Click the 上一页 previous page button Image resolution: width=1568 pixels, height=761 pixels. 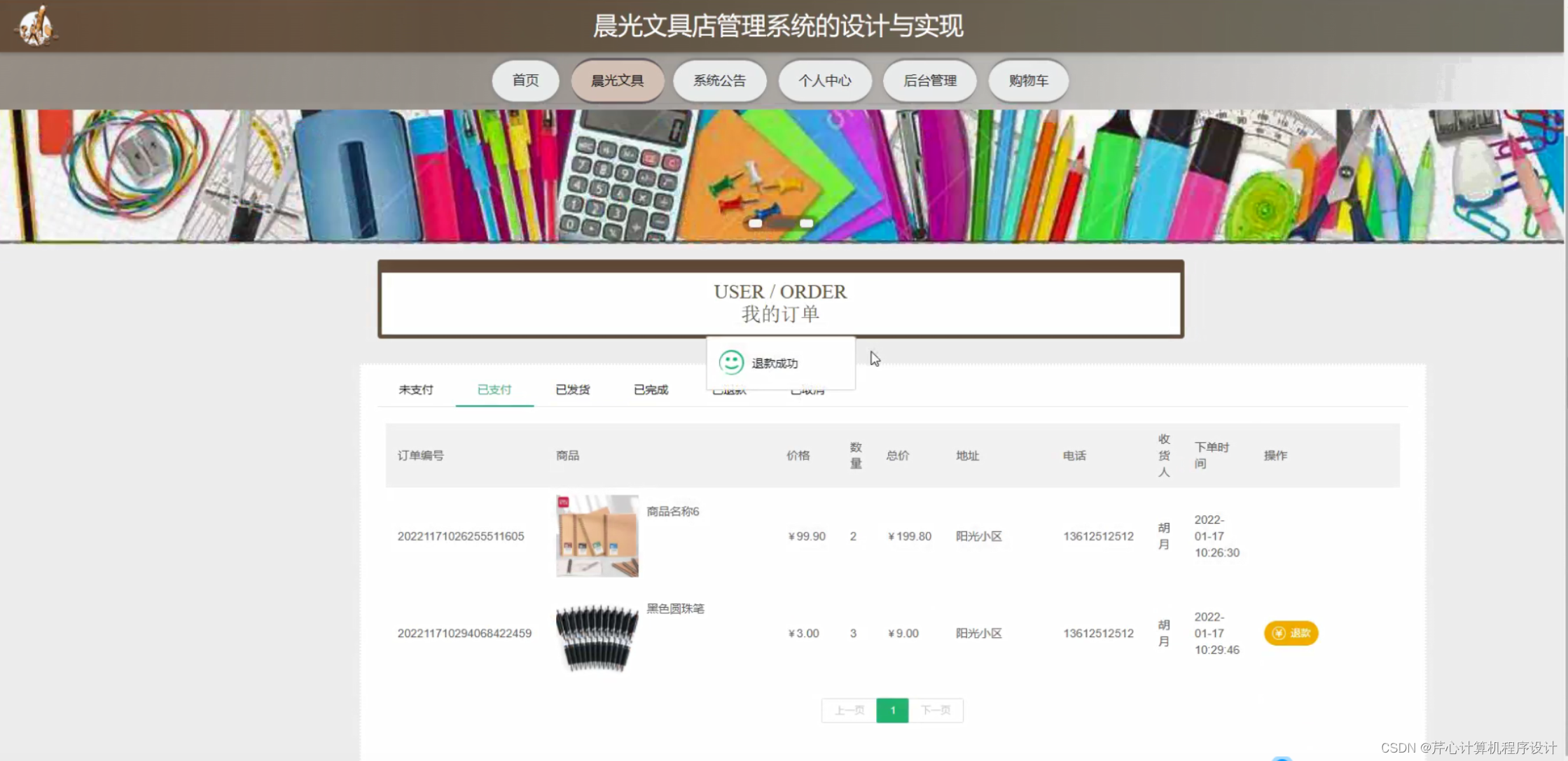(x=849, y=710)
